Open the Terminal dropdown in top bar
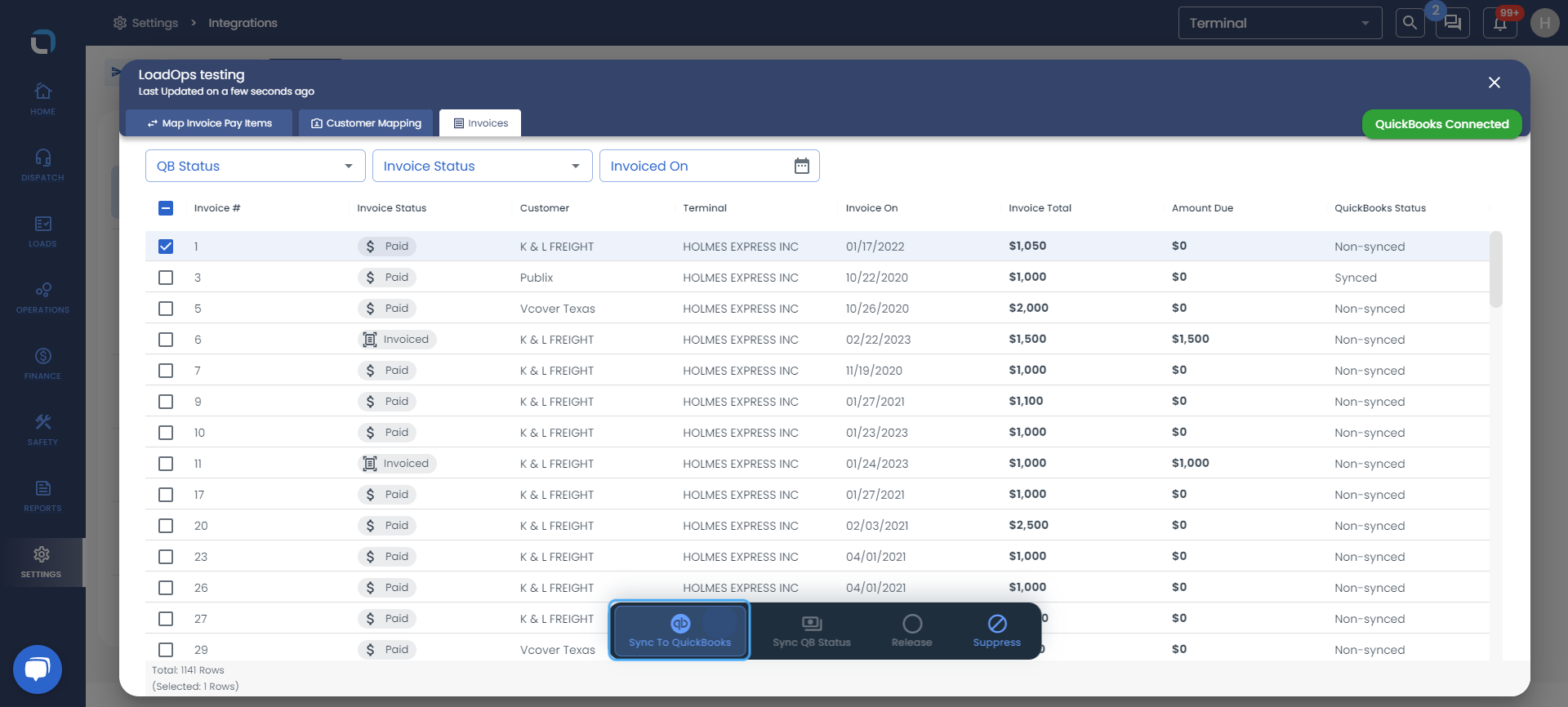 (x=1280, y=23)
